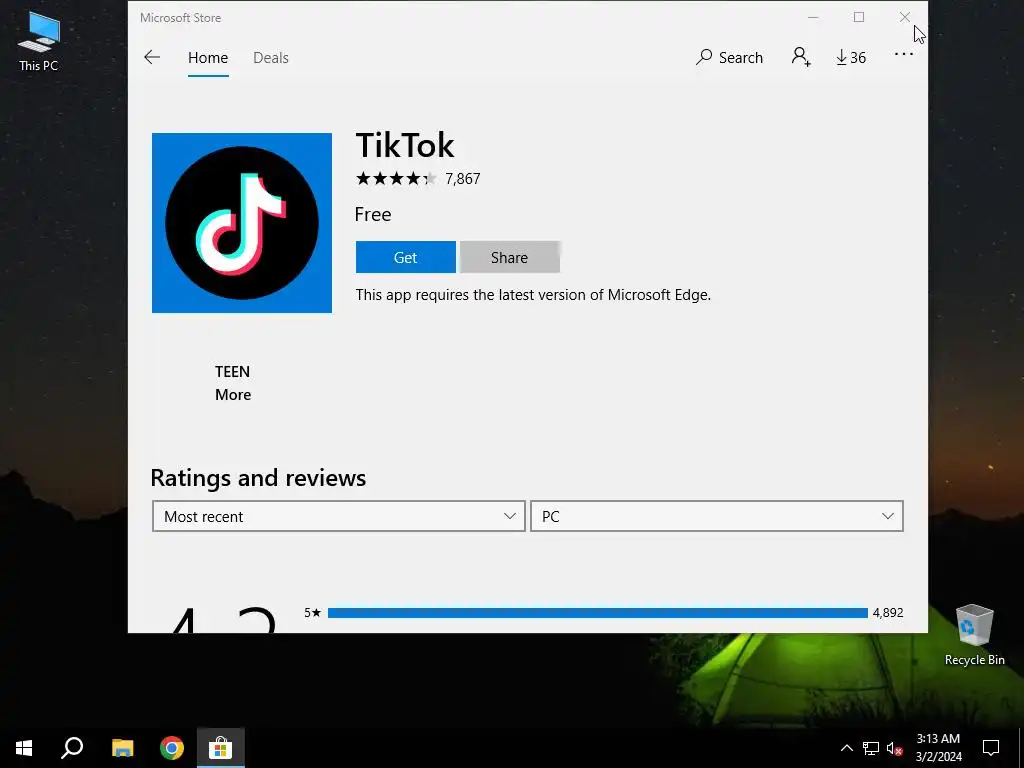Screen dimensions: 1024x768
Task: Open Search in Microsoft Store
Action: pyautogui.click(x=729, y=57)
